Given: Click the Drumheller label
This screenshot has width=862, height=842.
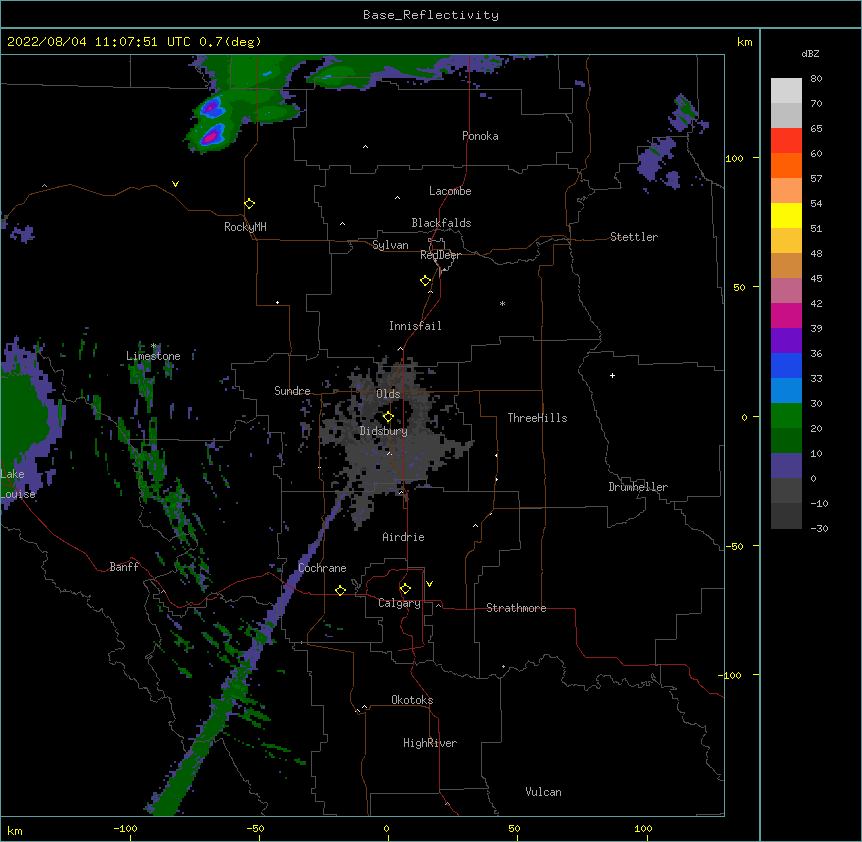Looking at the screenshot, I should 638,487.
